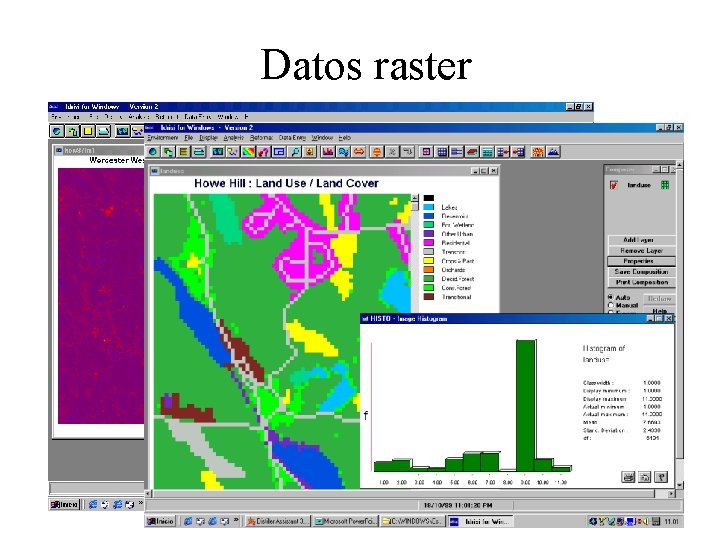Toggle the landuse layer visibility checkmark

tap(614, 185)
